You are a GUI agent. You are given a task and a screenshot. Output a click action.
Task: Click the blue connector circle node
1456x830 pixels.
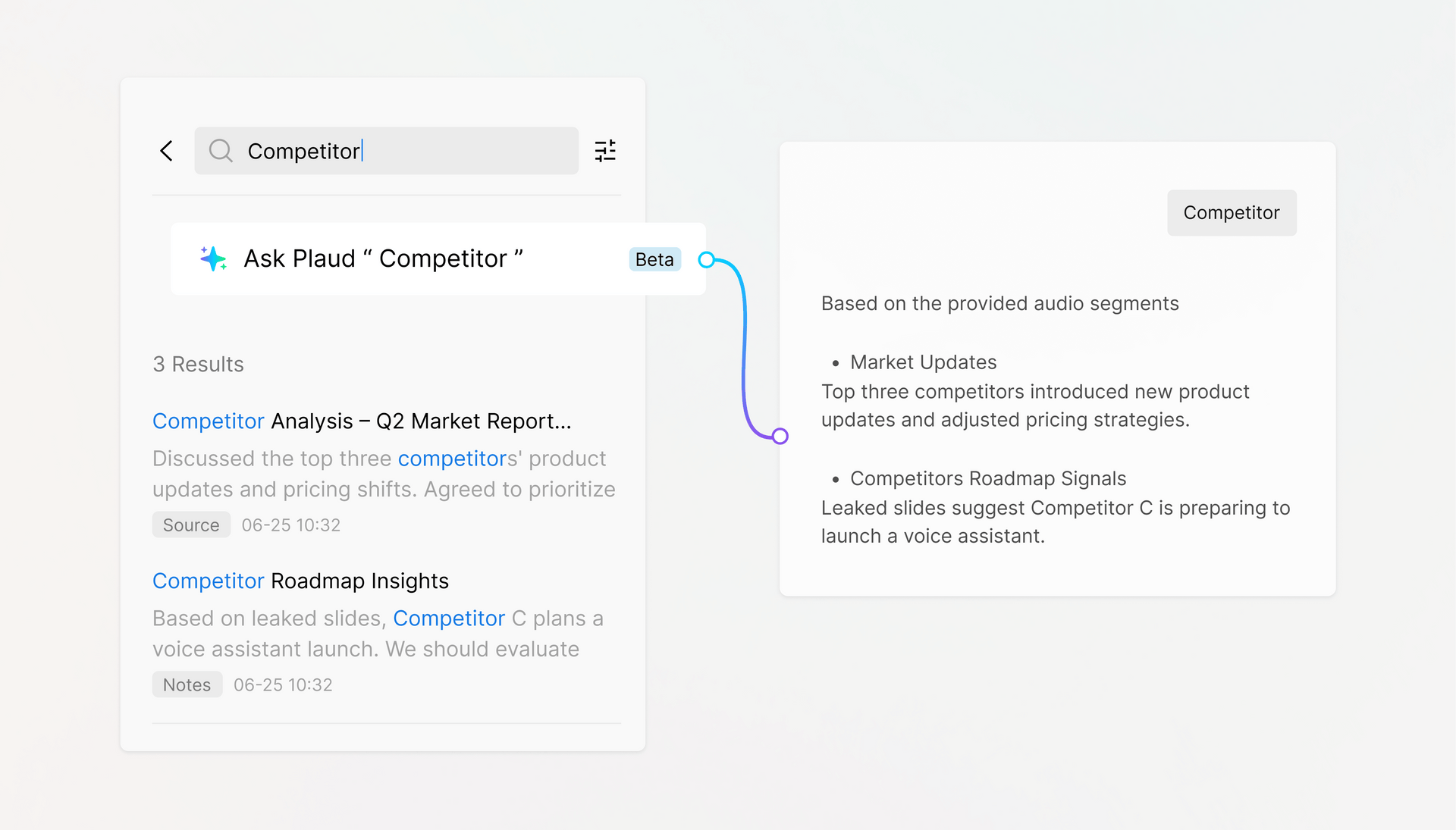pyautogui.click(x=706, y=260)
